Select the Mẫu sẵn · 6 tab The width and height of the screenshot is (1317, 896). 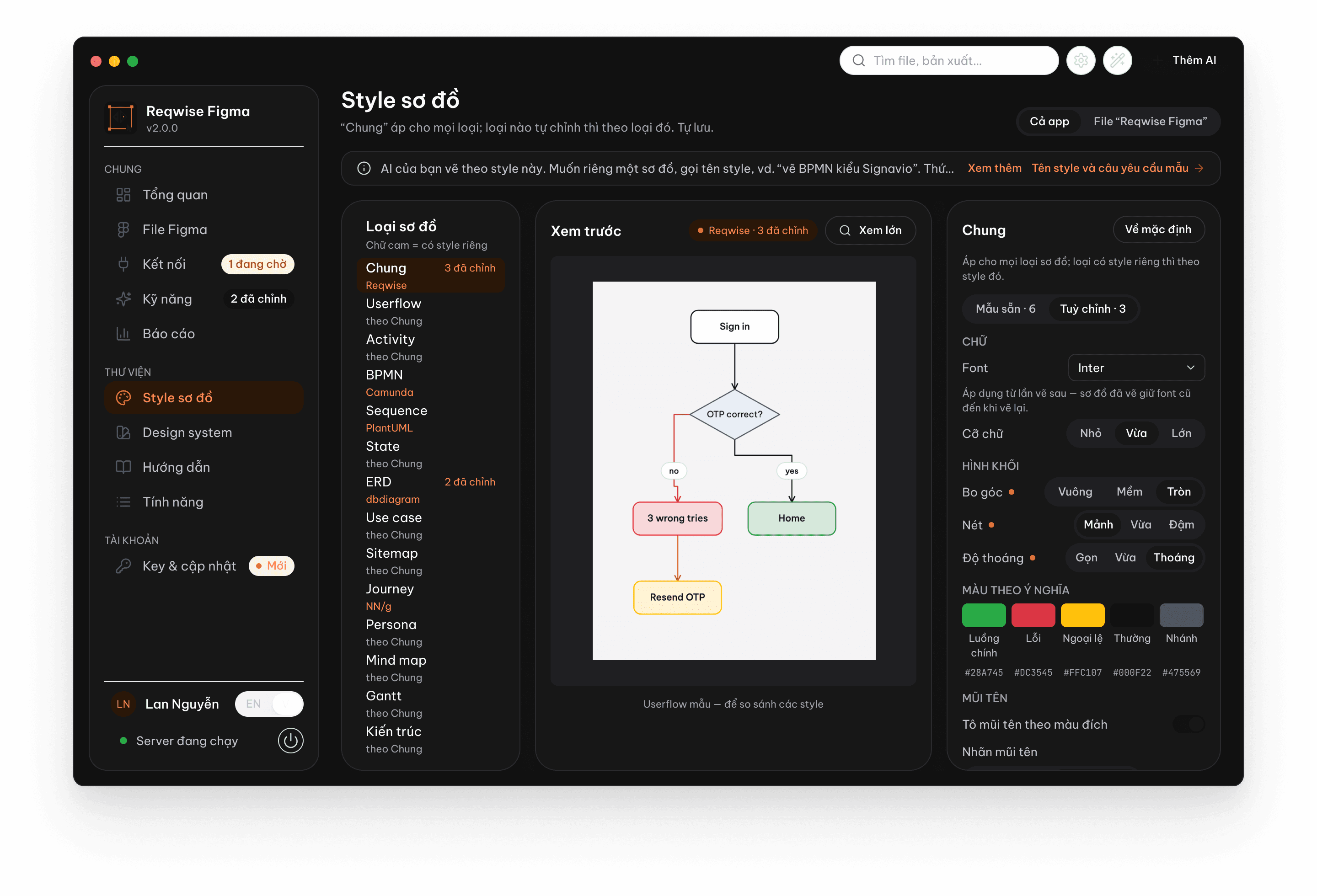(x=1005, y=309)
